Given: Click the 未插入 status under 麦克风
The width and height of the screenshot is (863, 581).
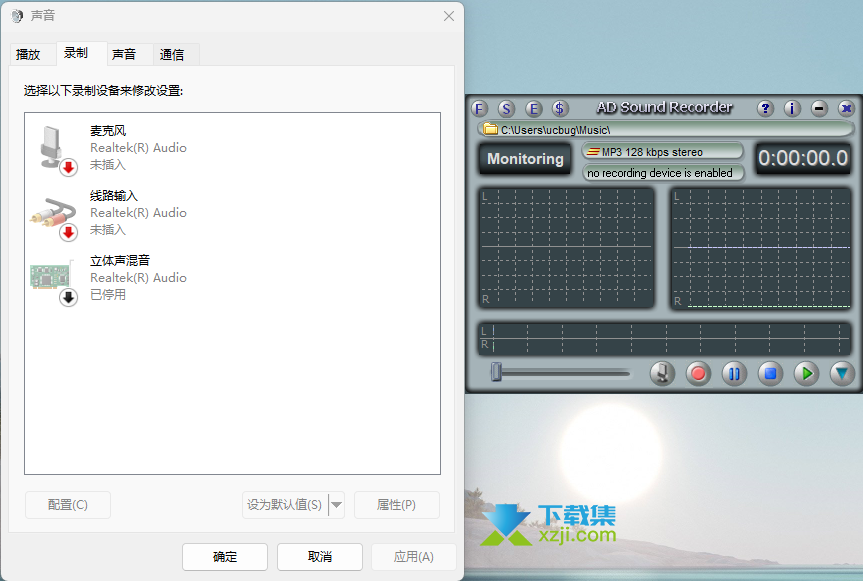Looking at the screenshot, I should click(108, 165).
